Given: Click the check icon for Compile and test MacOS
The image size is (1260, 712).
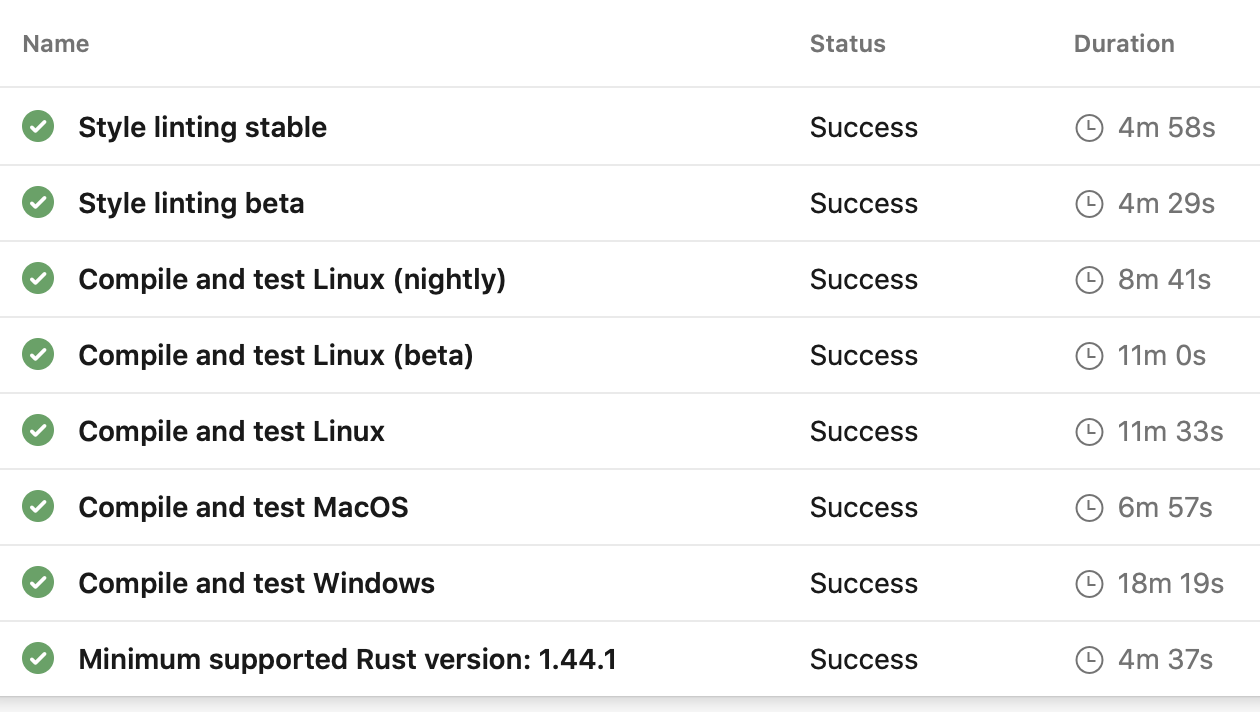Looking at the screenshot, I should [38, 507].
